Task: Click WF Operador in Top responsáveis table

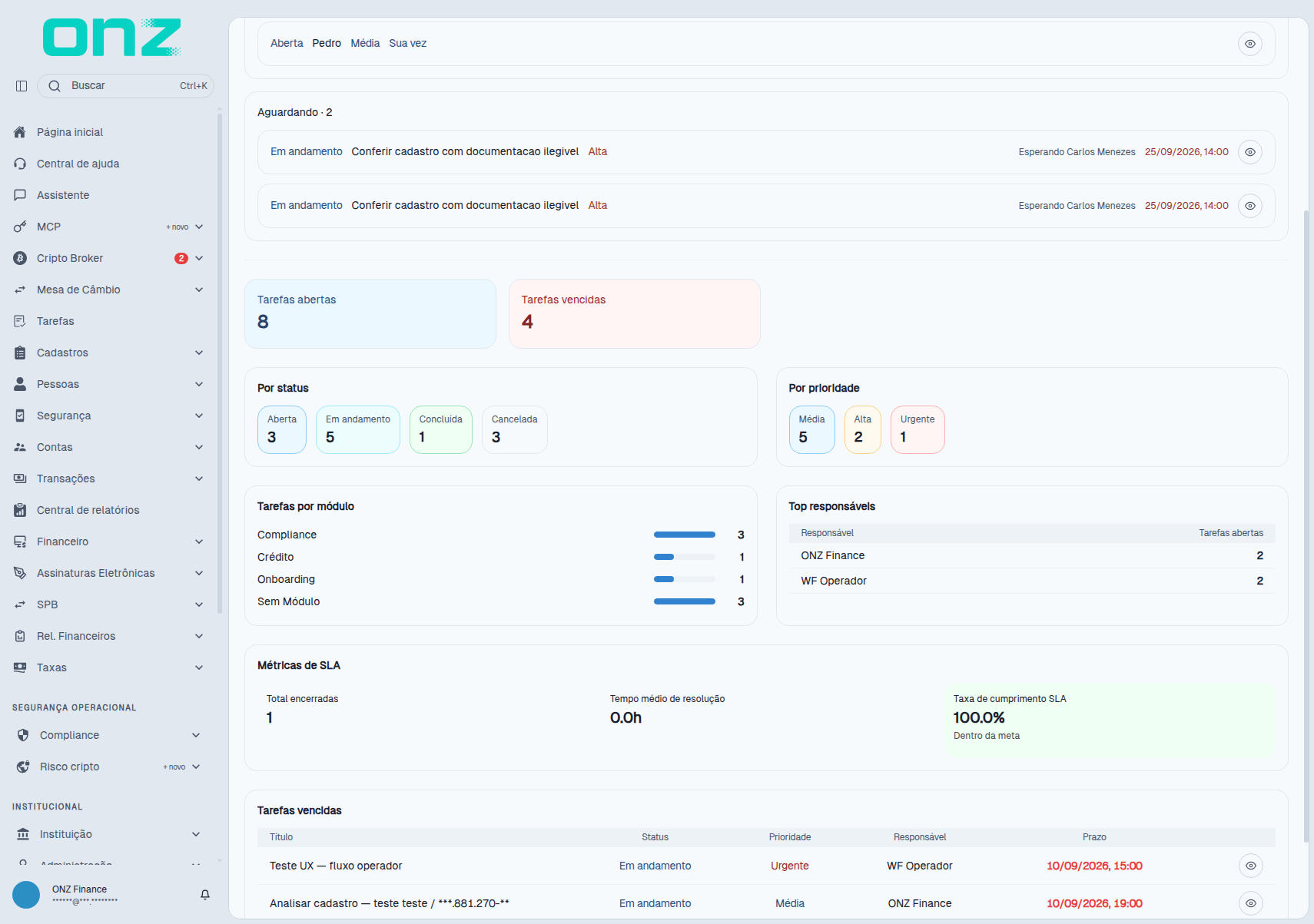Action: point(834,581)
